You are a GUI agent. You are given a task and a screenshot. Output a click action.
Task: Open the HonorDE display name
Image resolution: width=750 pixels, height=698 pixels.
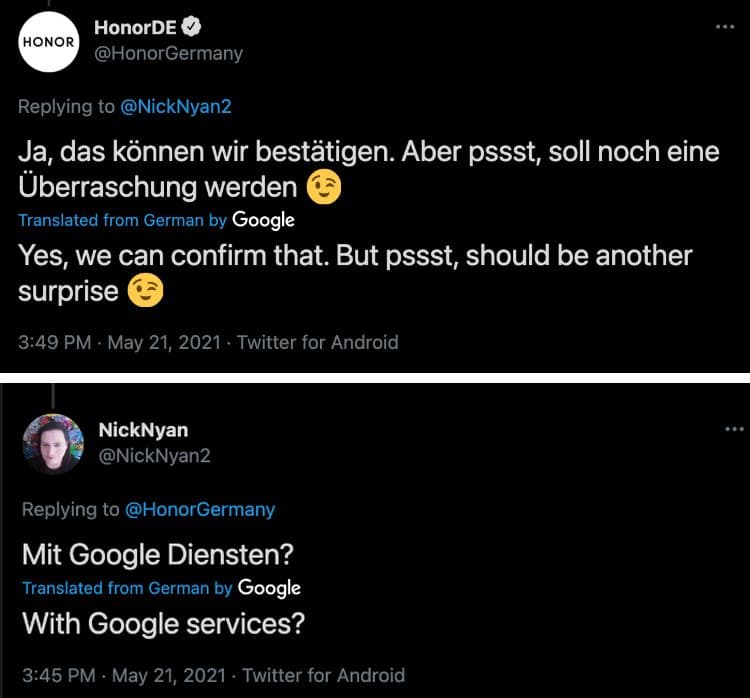click(135, 28)
